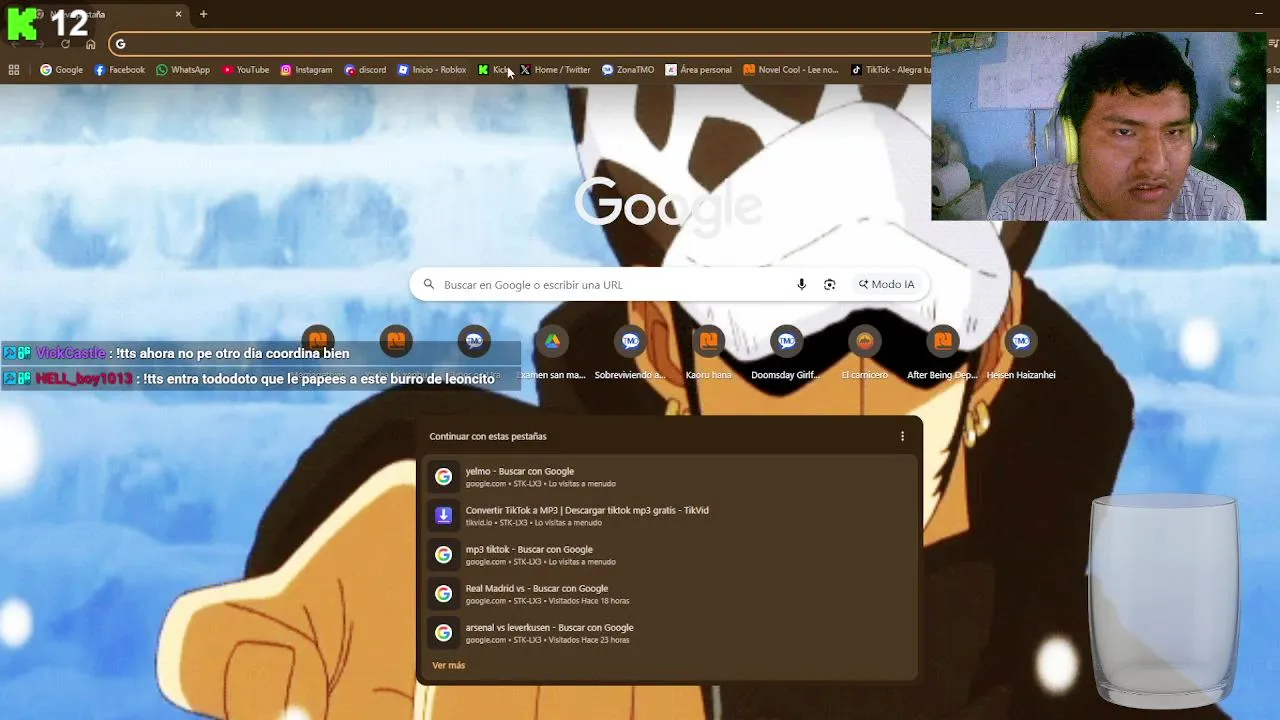
Task: Open the Sobreviviendo a... shortcut
Action: click(x=630, y=353)
